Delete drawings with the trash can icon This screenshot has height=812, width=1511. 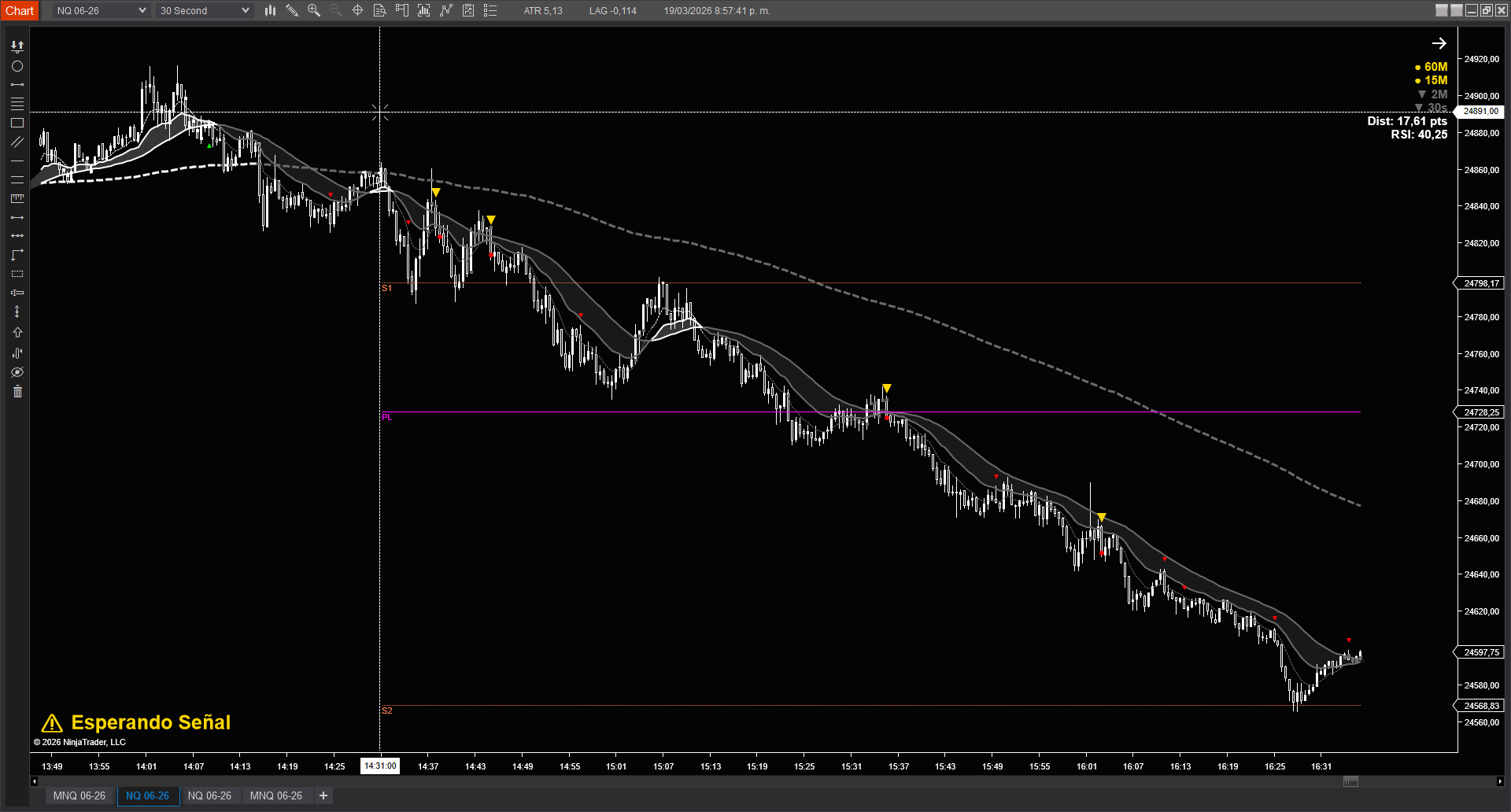pos(17,392)
